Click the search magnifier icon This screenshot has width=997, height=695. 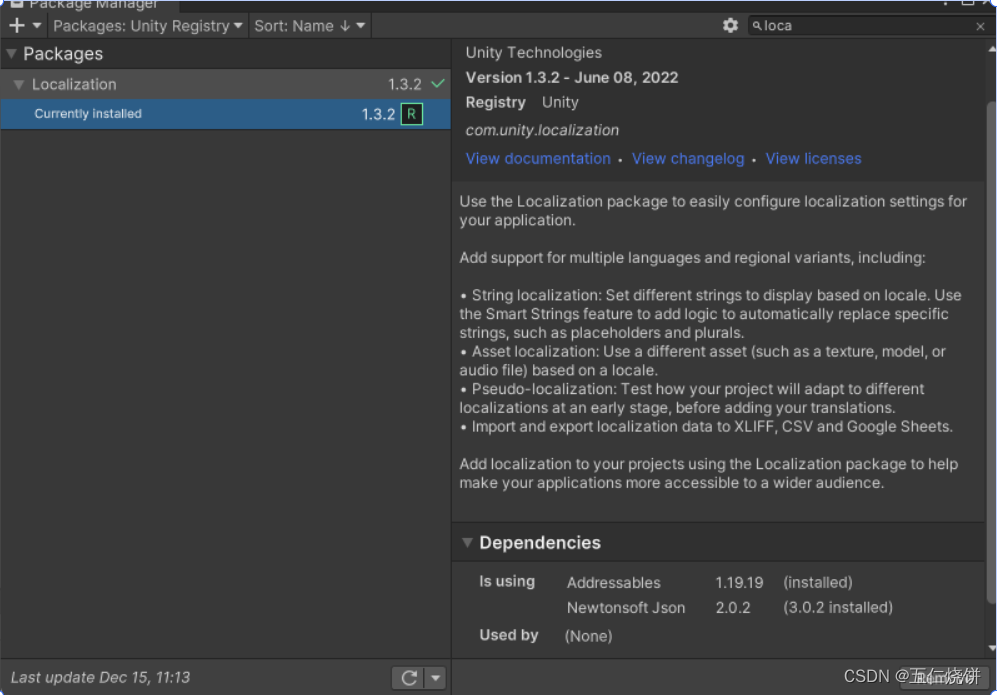(757, 26)
